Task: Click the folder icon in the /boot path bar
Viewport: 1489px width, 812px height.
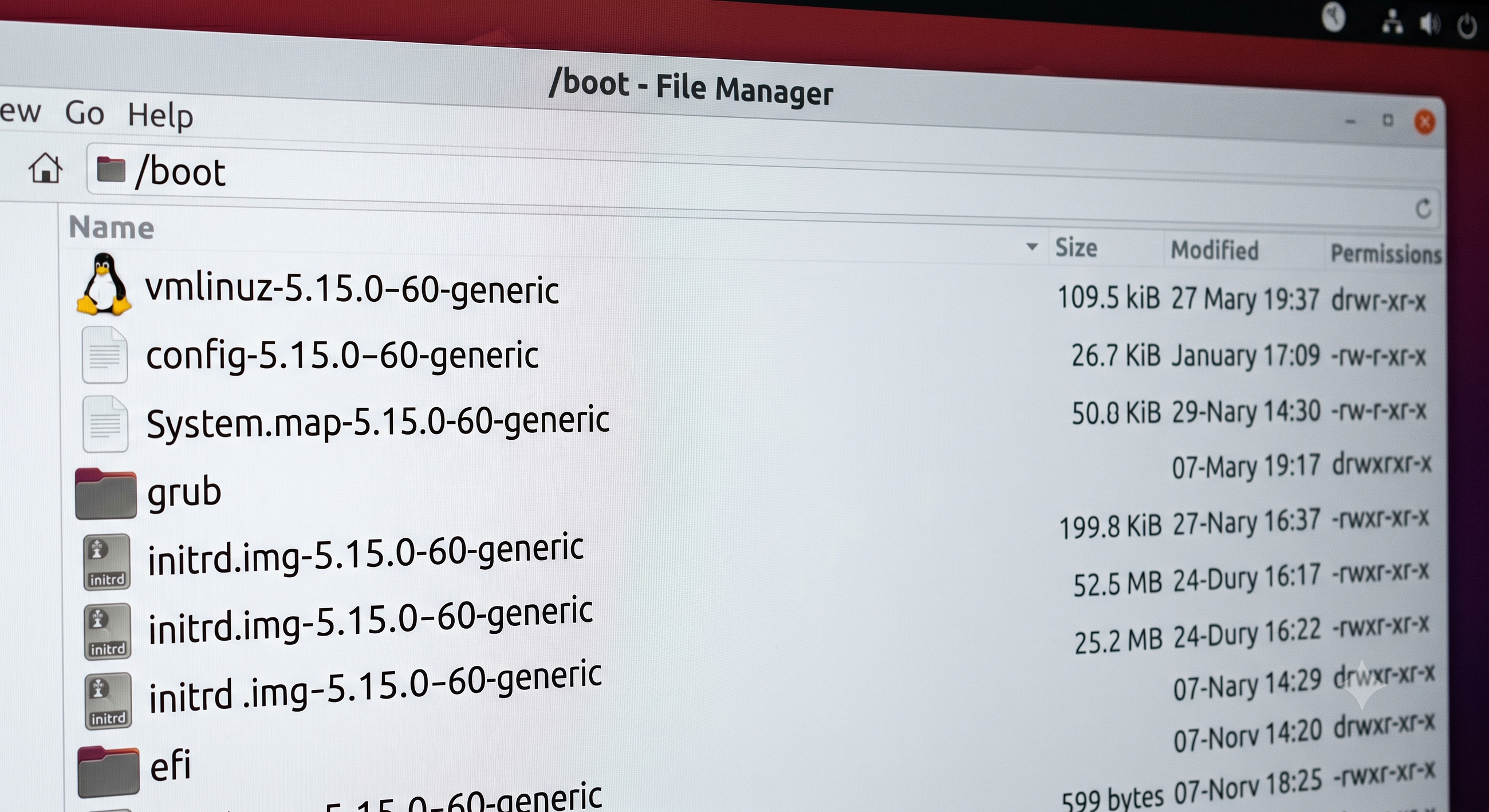Action: pos(111,169)
